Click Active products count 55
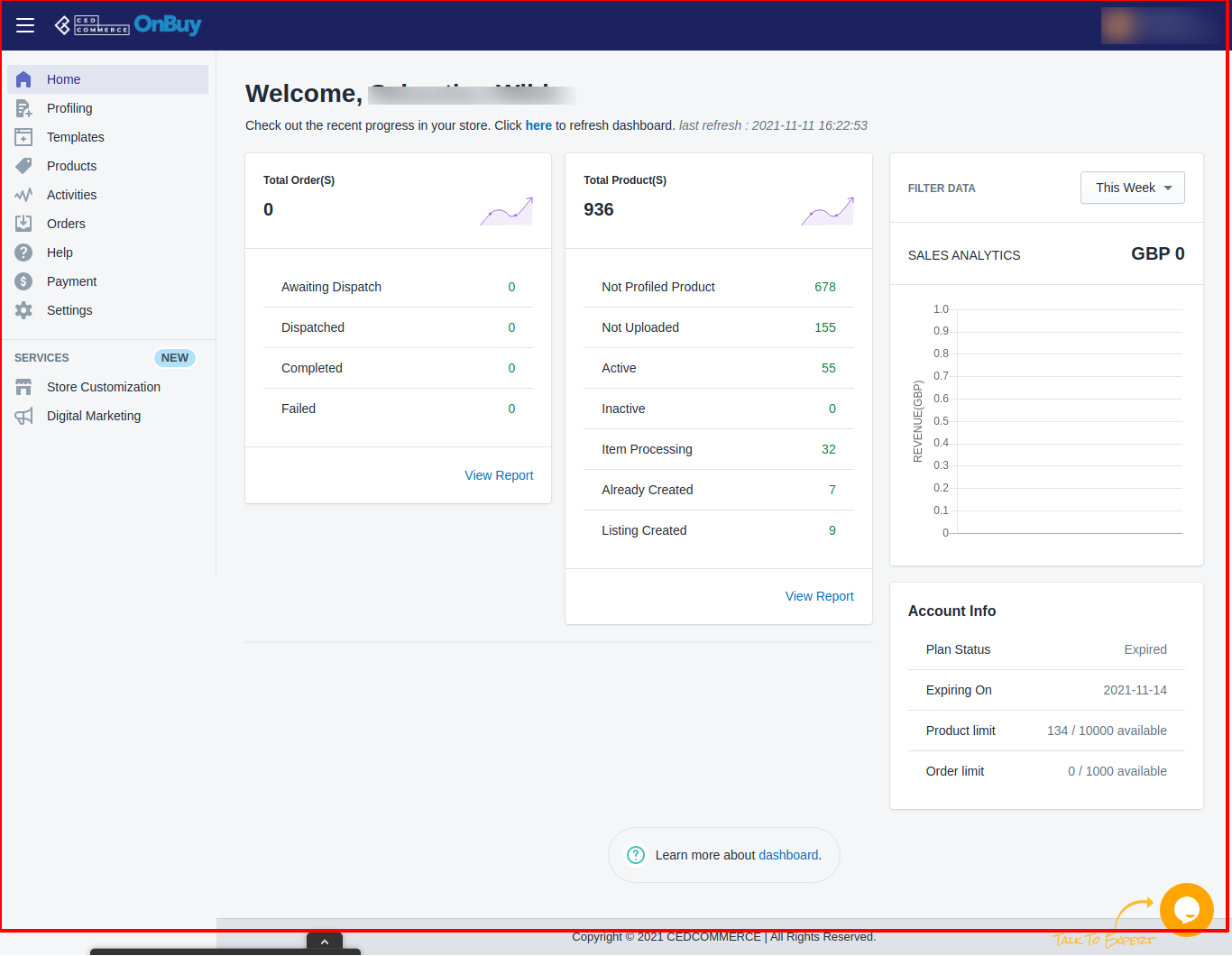This screenshot has height=956, width=1232. tap(829, 368)
